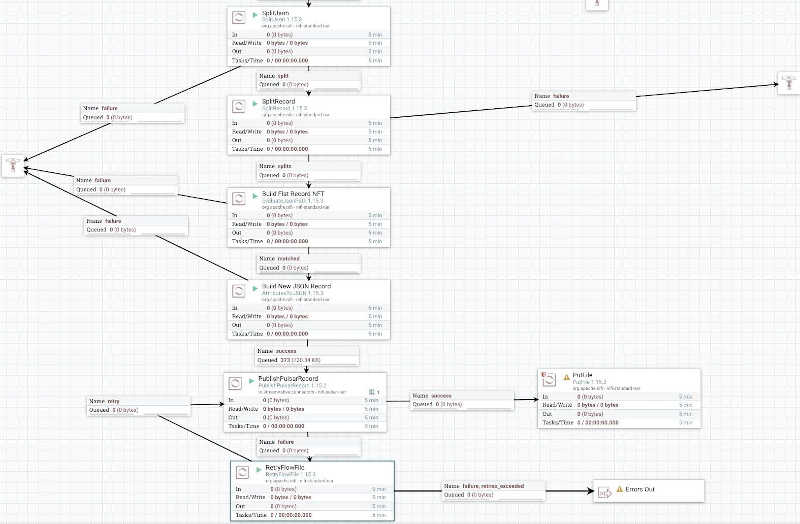Select the failure connection from SplitRecord to right funnel
This screenshot has height=524, width=800.
584,100
